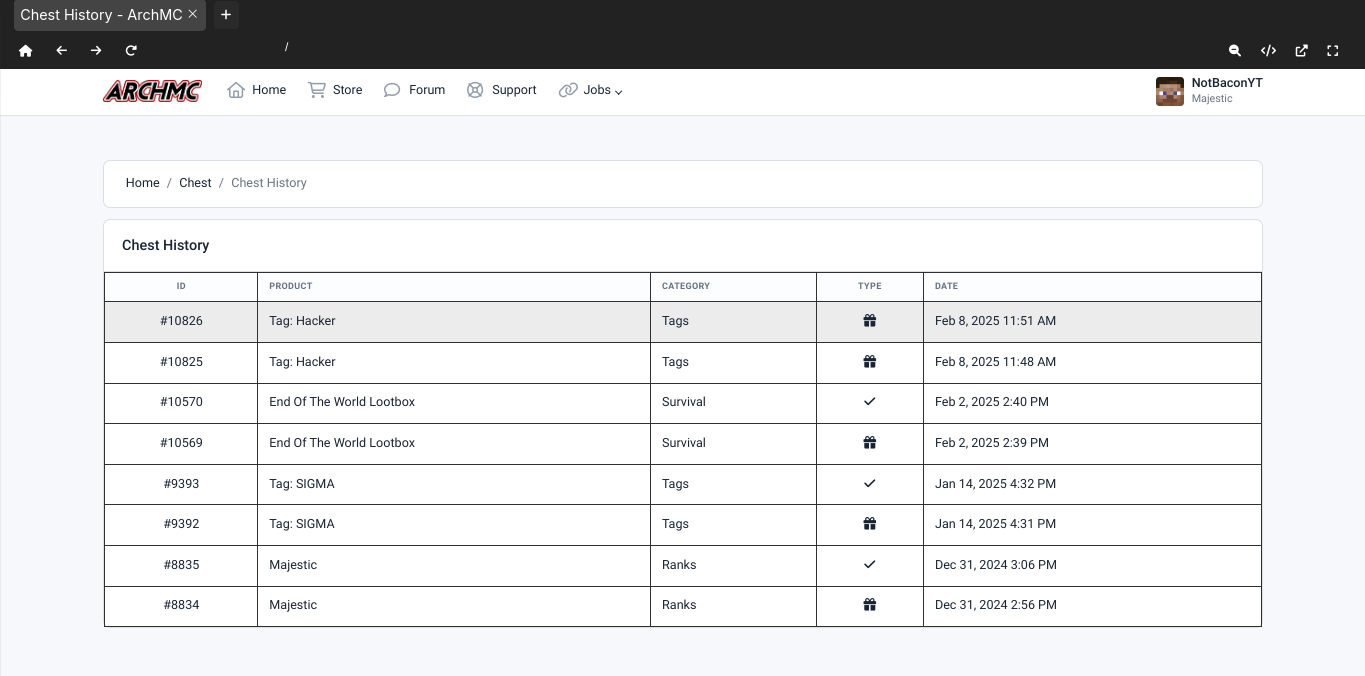Click the gift icon for #8834

click(x=870, y=605)
